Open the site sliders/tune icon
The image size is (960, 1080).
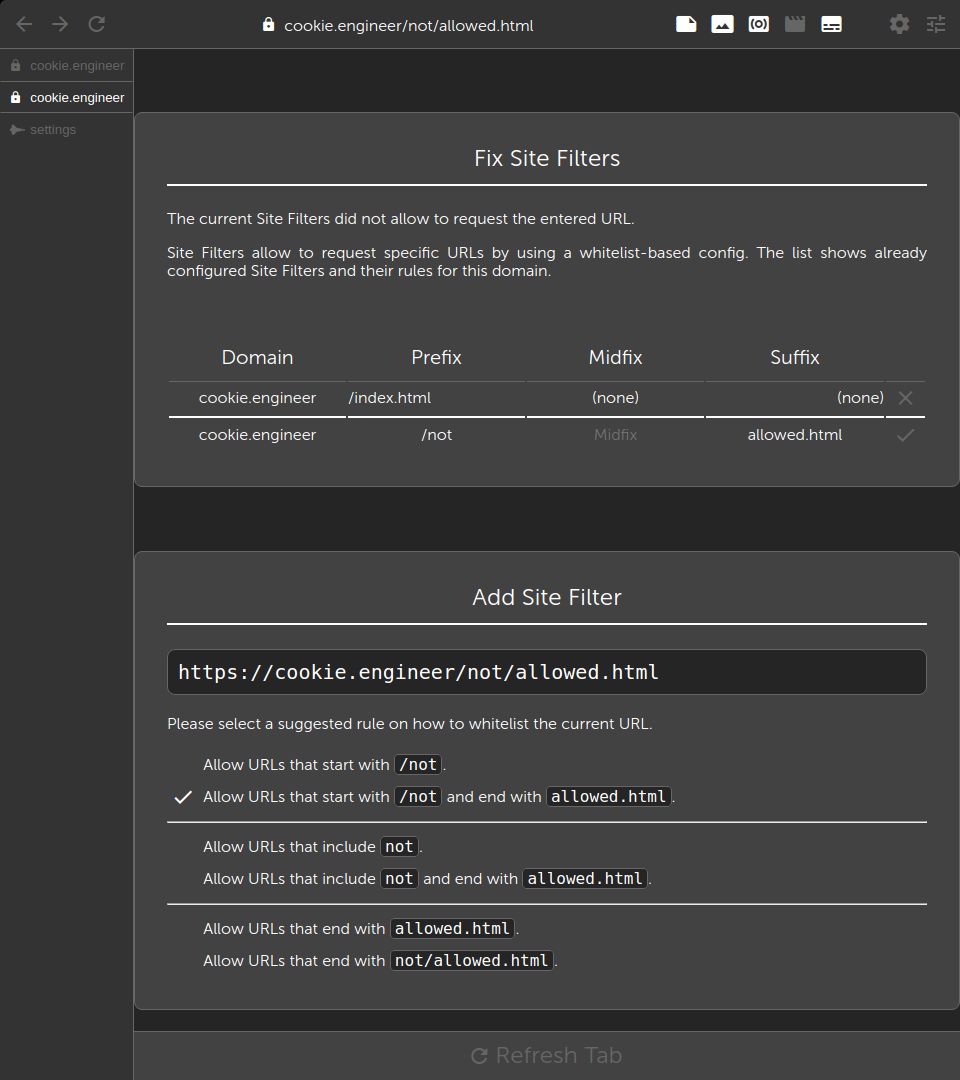936,25
